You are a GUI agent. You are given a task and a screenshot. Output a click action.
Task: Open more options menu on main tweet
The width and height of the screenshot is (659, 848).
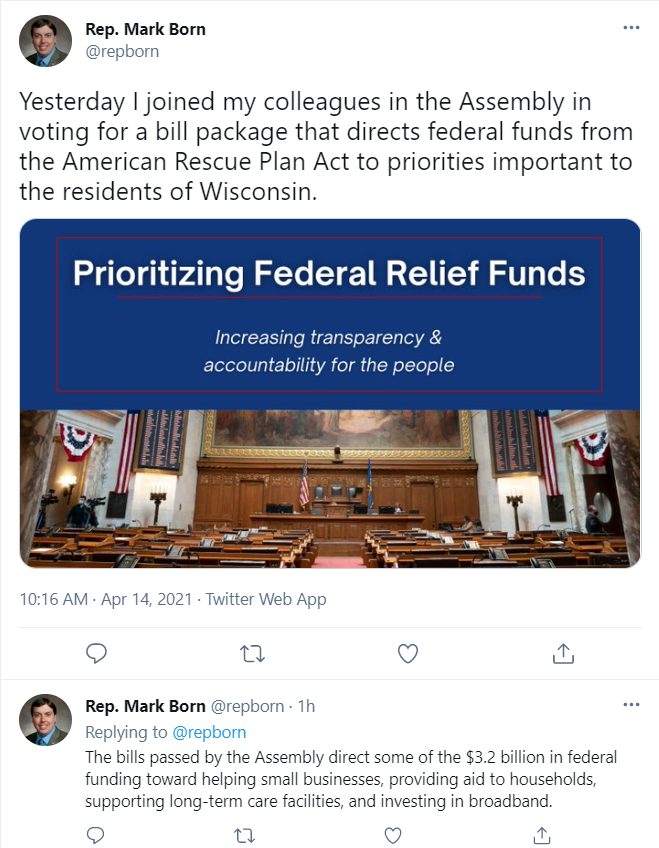click(x=631, y=28)
